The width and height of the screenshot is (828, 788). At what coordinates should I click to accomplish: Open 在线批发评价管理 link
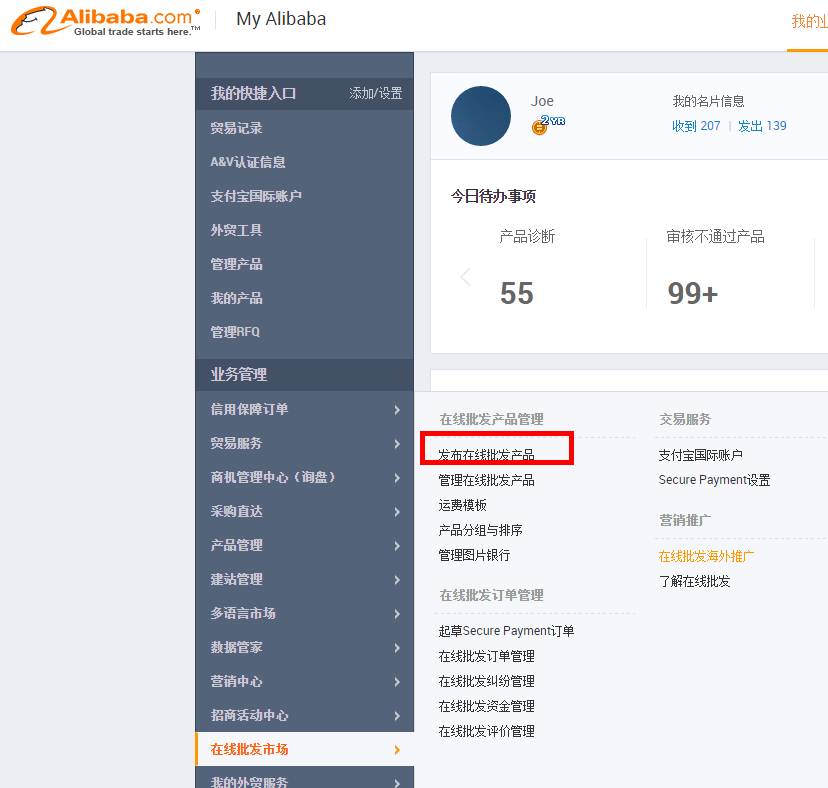pos(486,731)
